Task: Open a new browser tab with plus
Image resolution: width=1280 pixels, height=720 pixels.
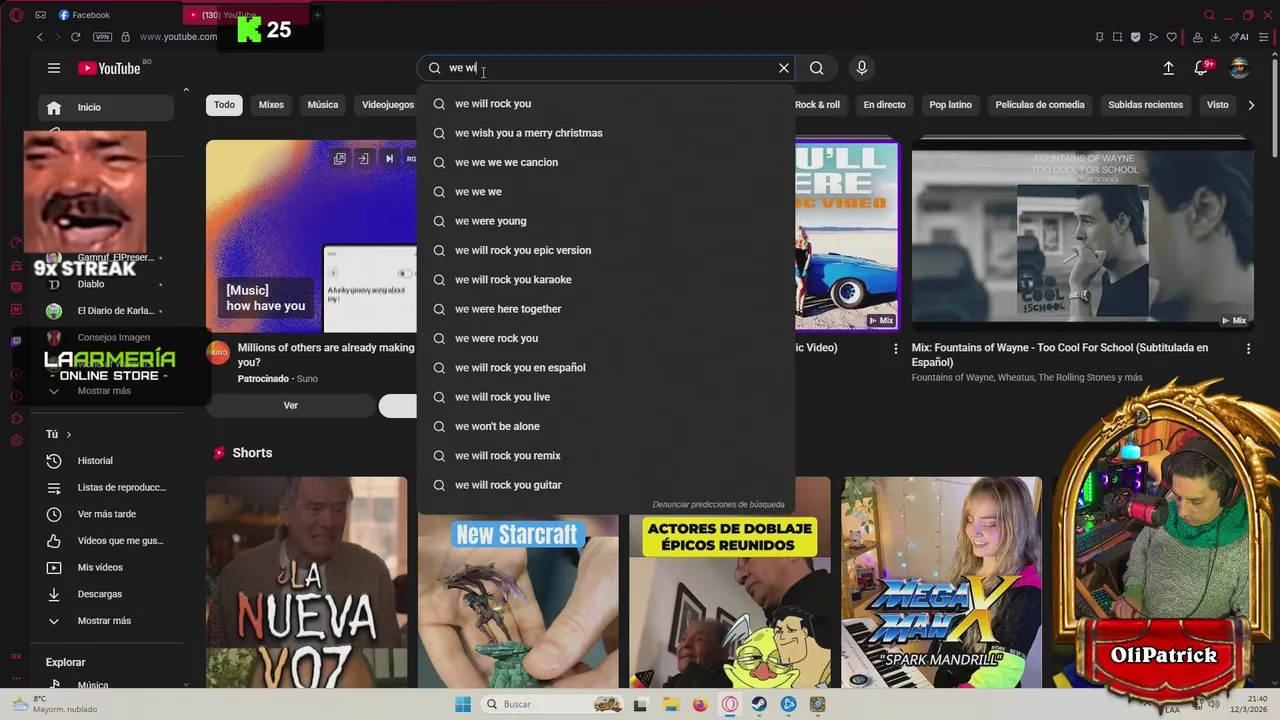Action: (x=317, y=15)
